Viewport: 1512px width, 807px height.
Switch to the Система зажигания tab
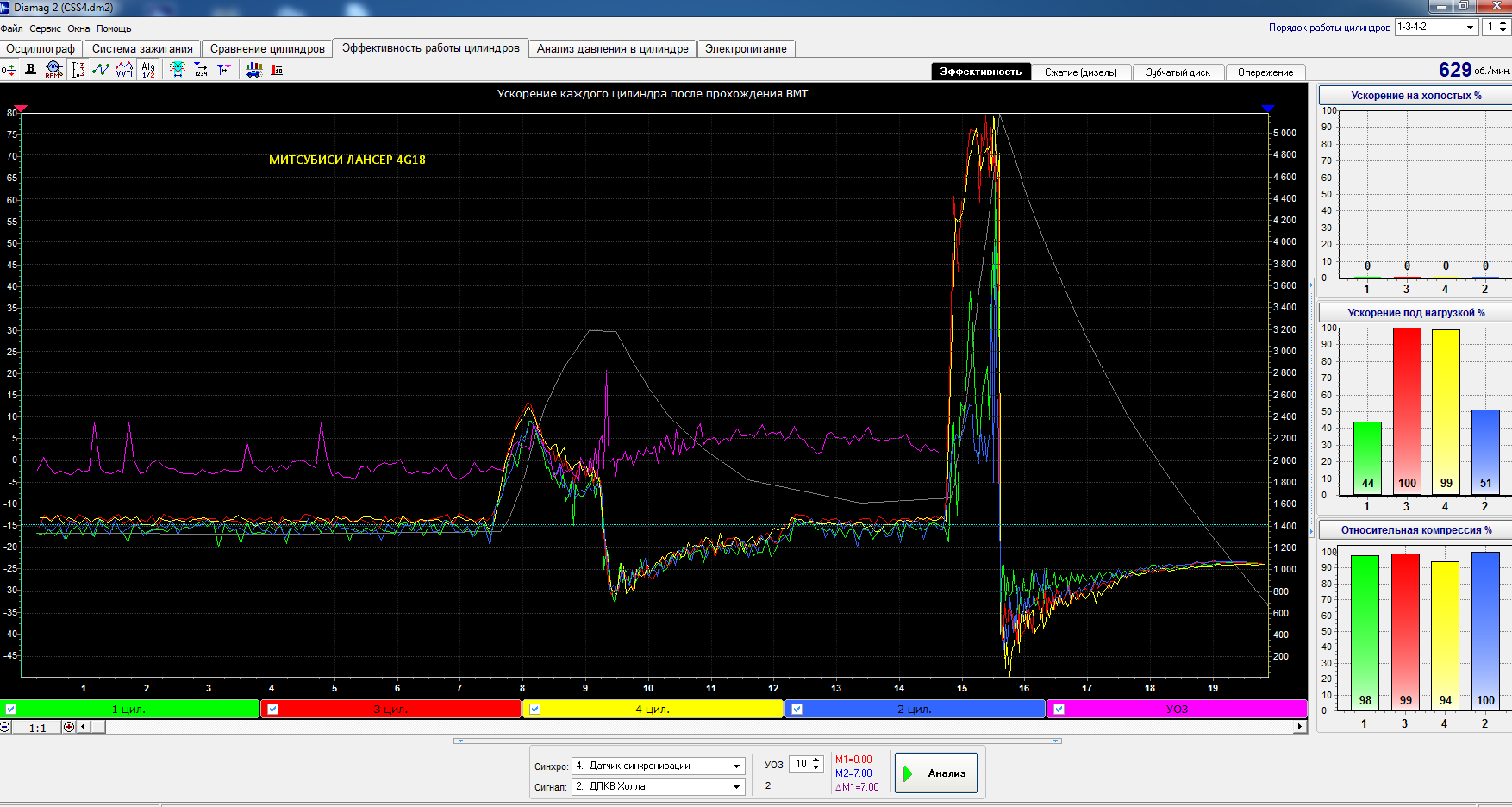(x=142, y=49)
